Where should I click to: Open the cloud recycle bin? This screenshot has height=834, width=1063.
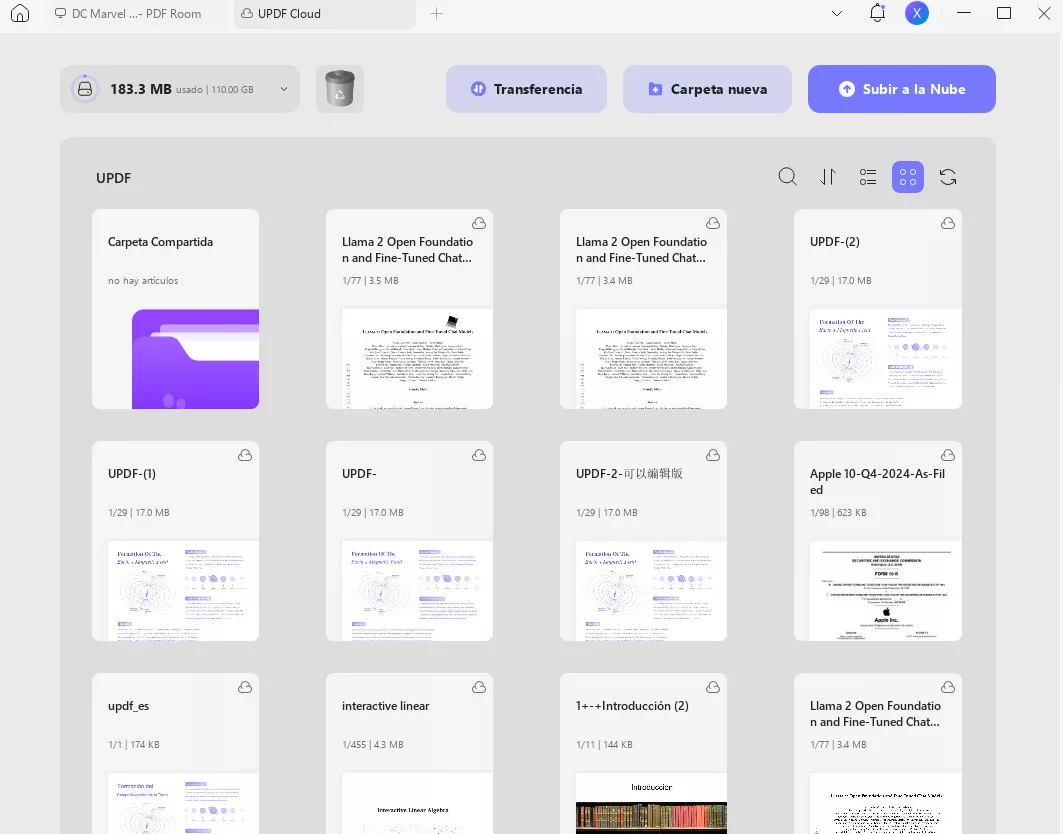(x=340, y=89)
